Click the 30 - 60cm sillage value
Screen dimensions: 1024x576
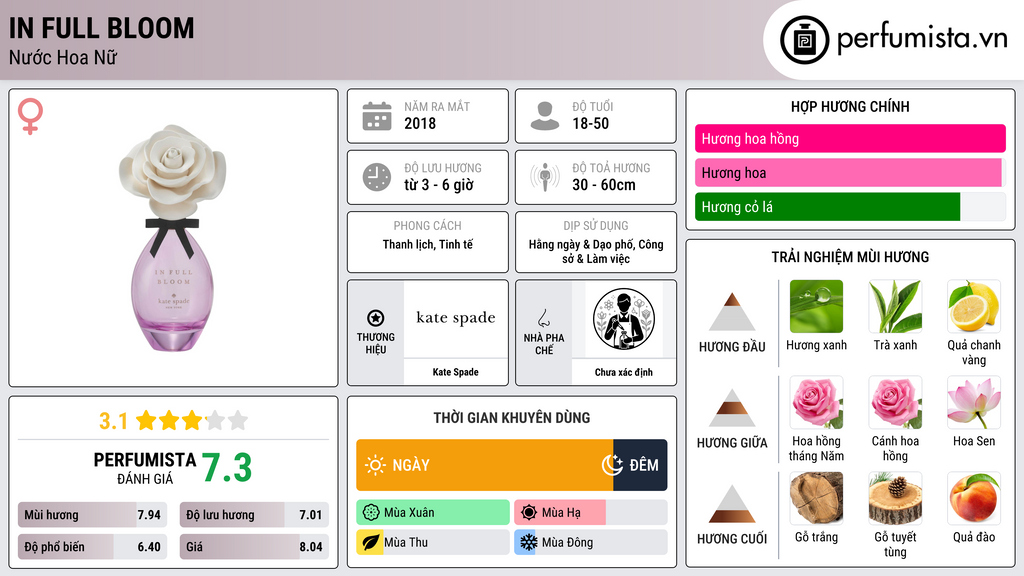point(604,185)
